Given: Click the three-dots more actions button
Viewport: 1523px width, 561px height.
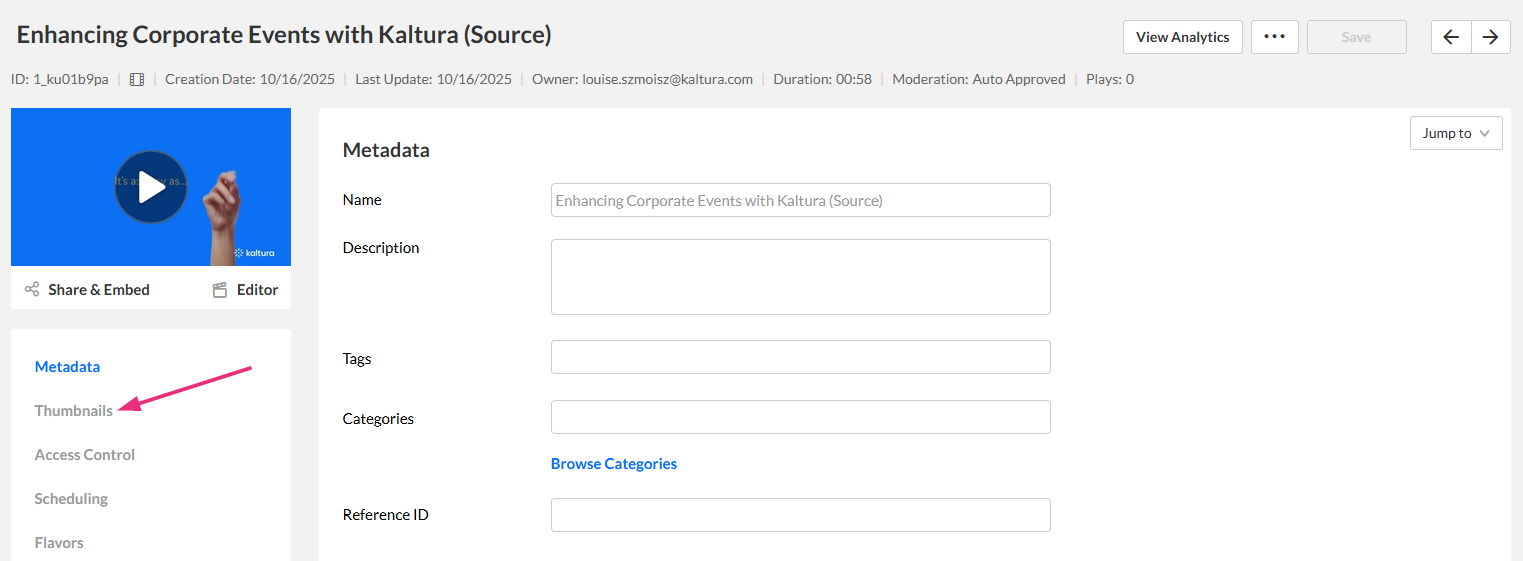Looking at the screenshot, I should click(x=1274, y=37).
